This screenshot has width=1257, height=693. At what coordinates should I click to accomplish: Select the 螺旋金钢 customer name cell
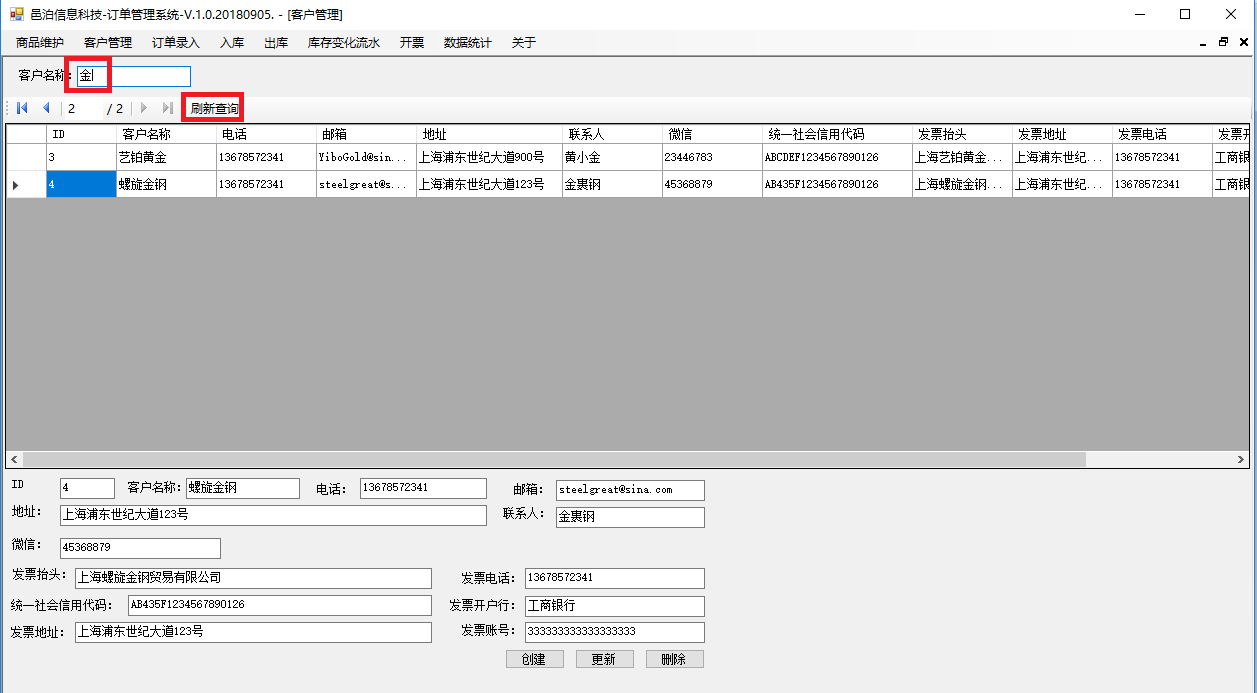(166, 184)
